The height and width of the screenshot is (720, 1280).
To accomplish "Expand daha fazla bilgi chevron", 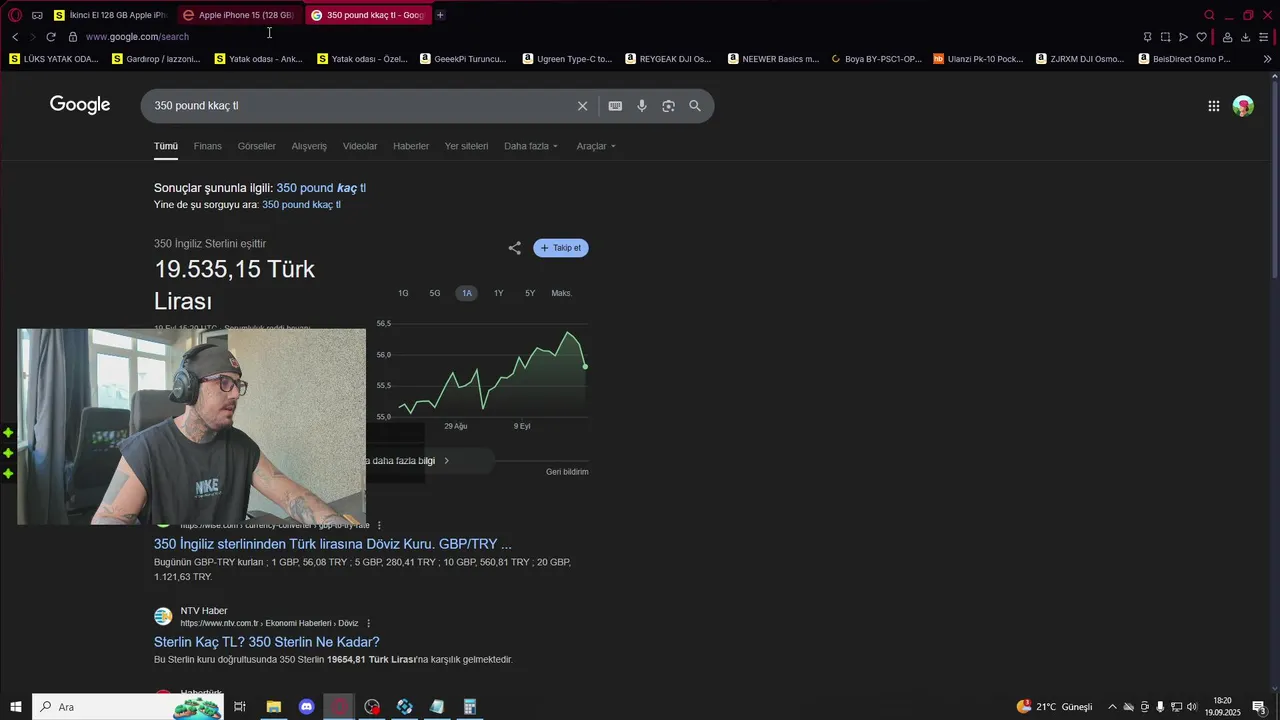I will click(x=446, y=461).
